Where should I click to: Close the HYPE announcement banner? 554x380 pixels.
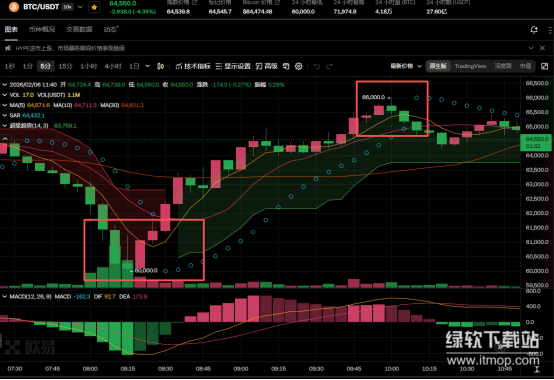(x=542, y=48)
